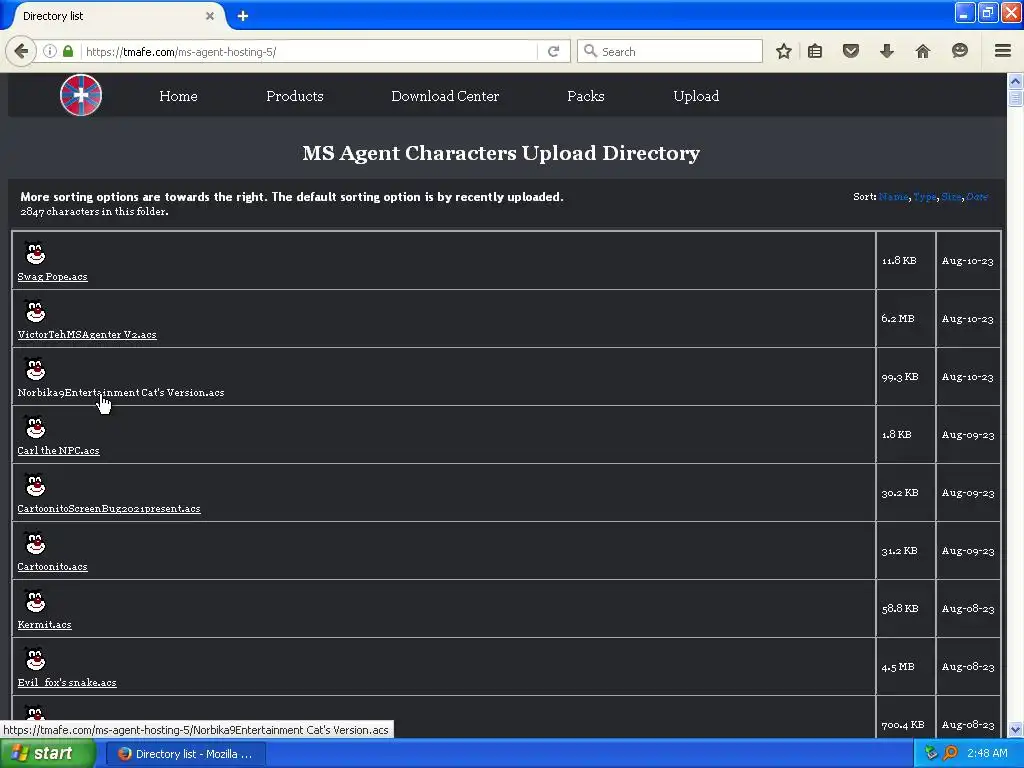Download Swag Pope.acs file link
1024x768 pixels.
coord(52,277)
